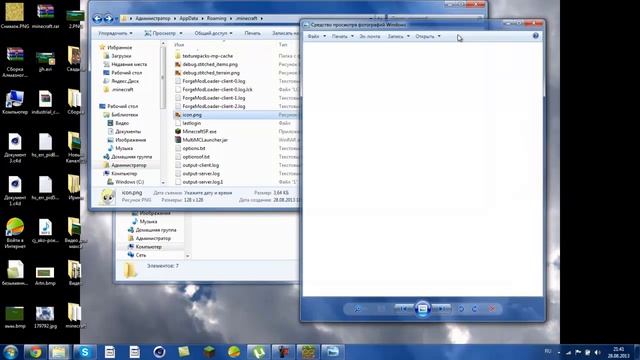Start slideshow in Photo Viewer

click(422, 309)
